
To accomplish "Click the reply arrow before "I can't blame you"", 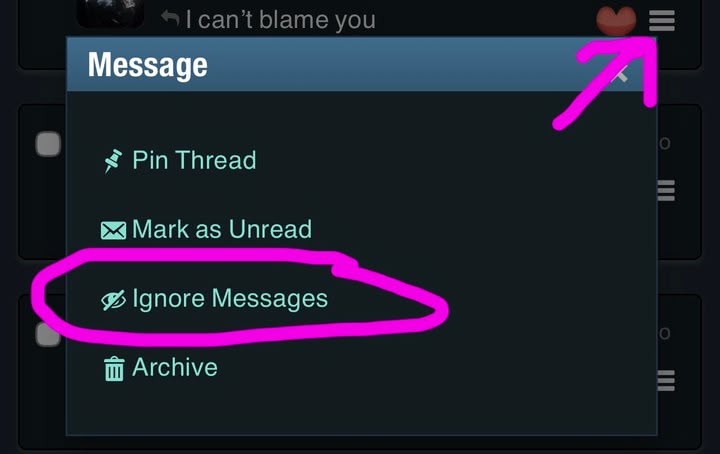I will coord(170,18).
